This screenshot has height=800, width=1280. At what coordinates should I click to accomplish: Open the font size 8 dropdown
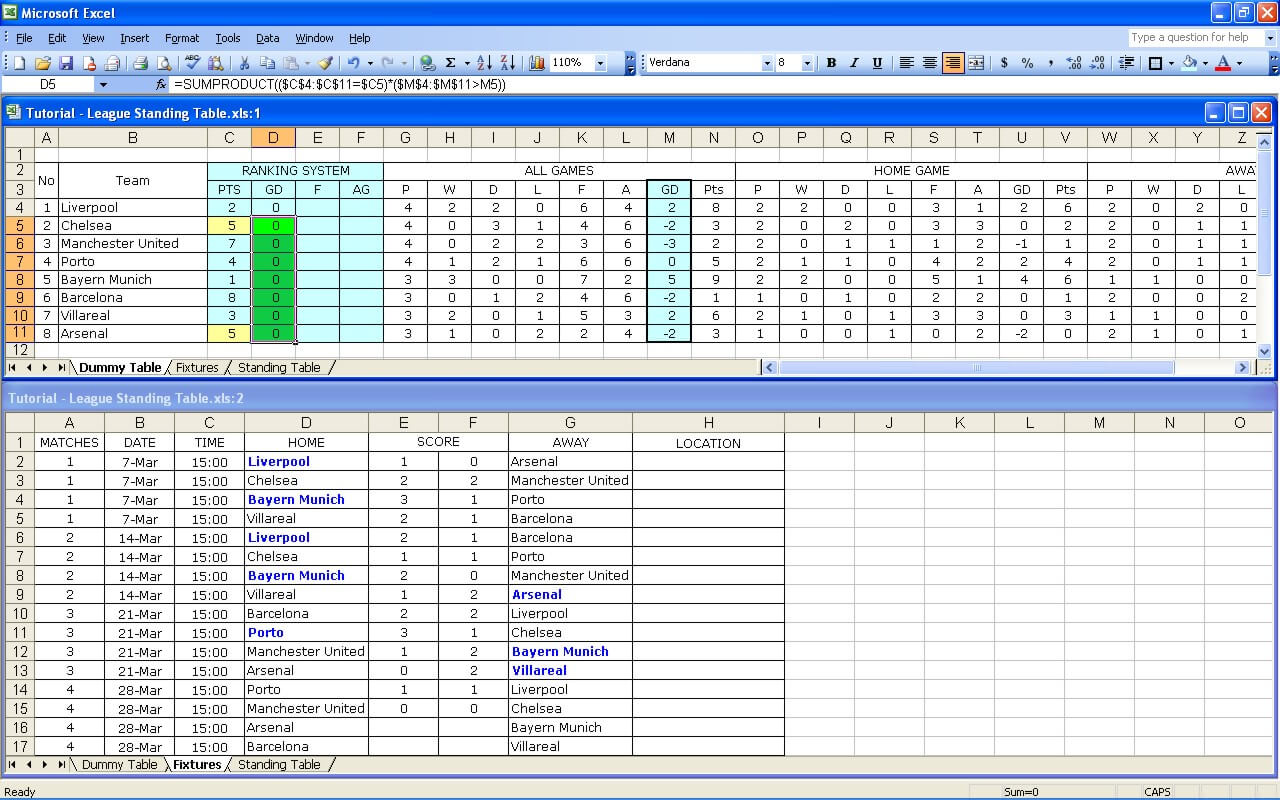pyautogui.click(x=807, y=63)
